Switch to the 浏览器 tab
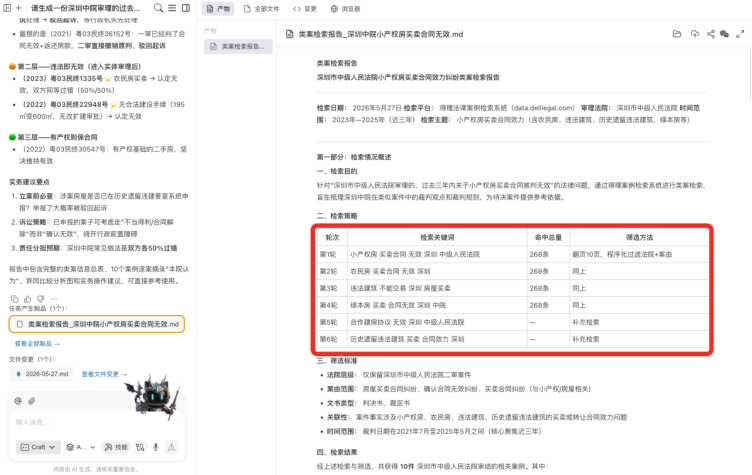This screenshot has height=475, width=752. point(345,9)
